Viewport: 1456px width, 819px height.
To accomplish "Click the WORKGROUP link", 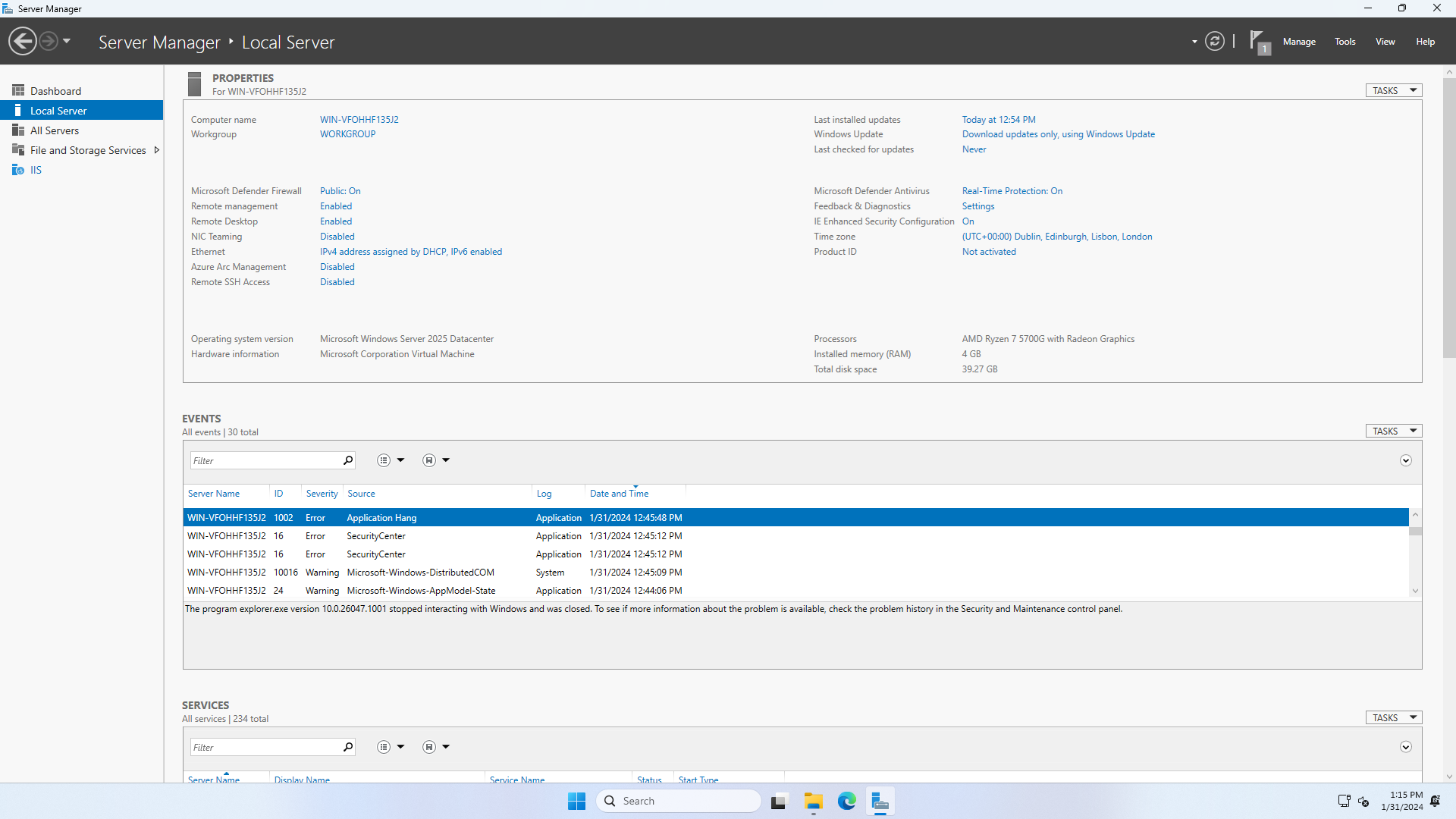I will 347,134.
